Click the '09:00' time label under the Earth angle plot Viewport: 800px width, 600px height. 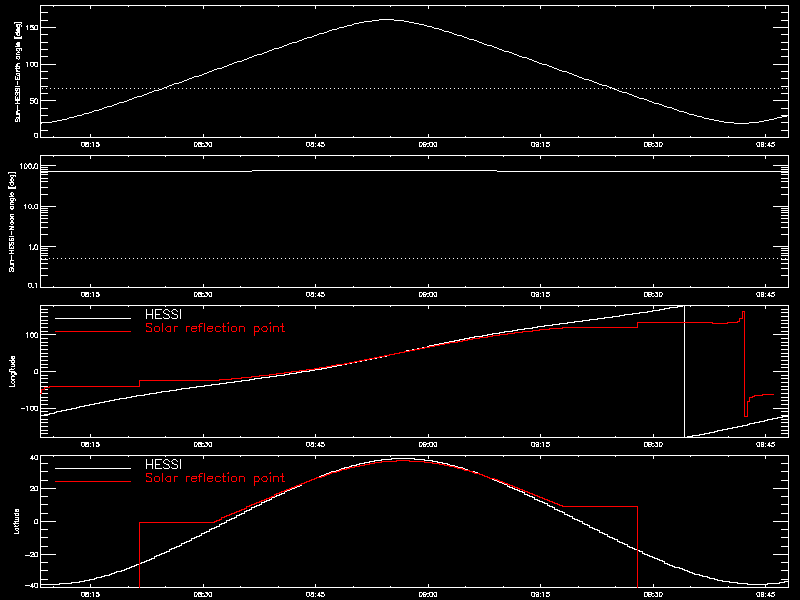(x=428, y=144)
